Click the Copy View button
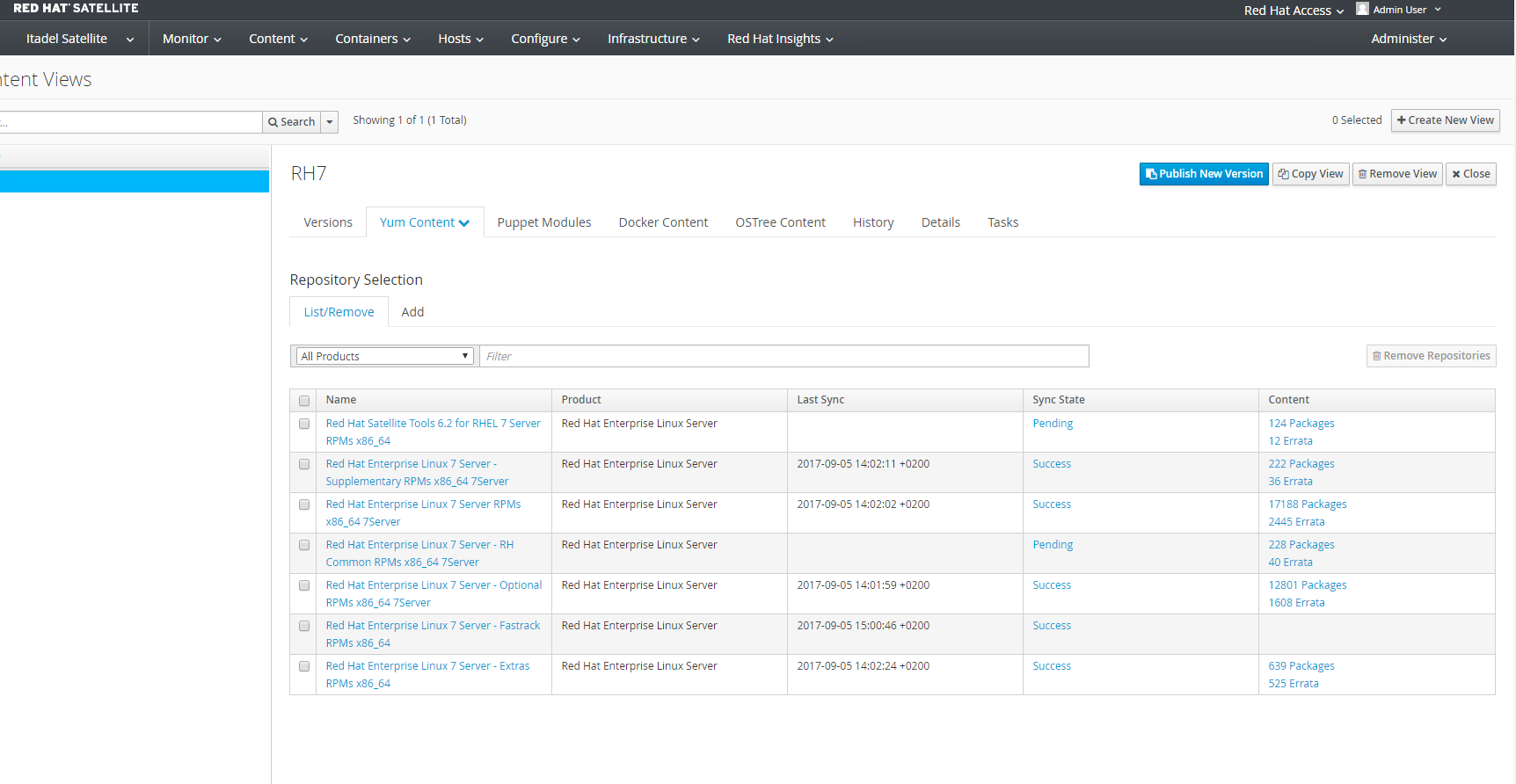Screen dimensions: 1516x784 [1310, 174]
